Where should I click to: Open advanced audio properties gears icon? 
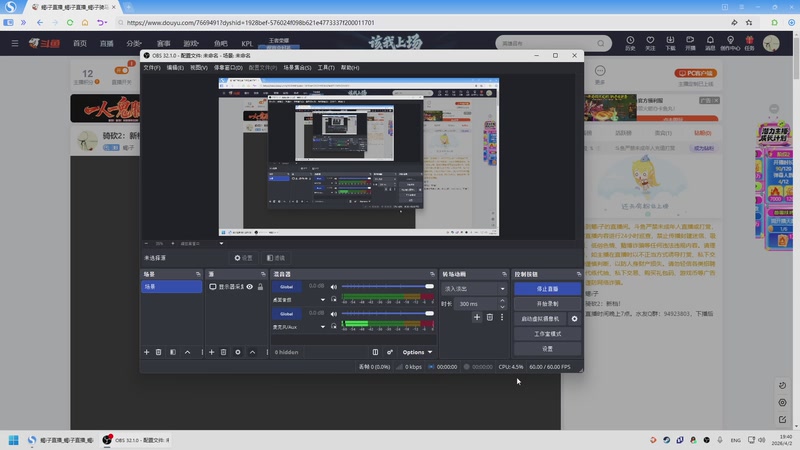[390, 352]
